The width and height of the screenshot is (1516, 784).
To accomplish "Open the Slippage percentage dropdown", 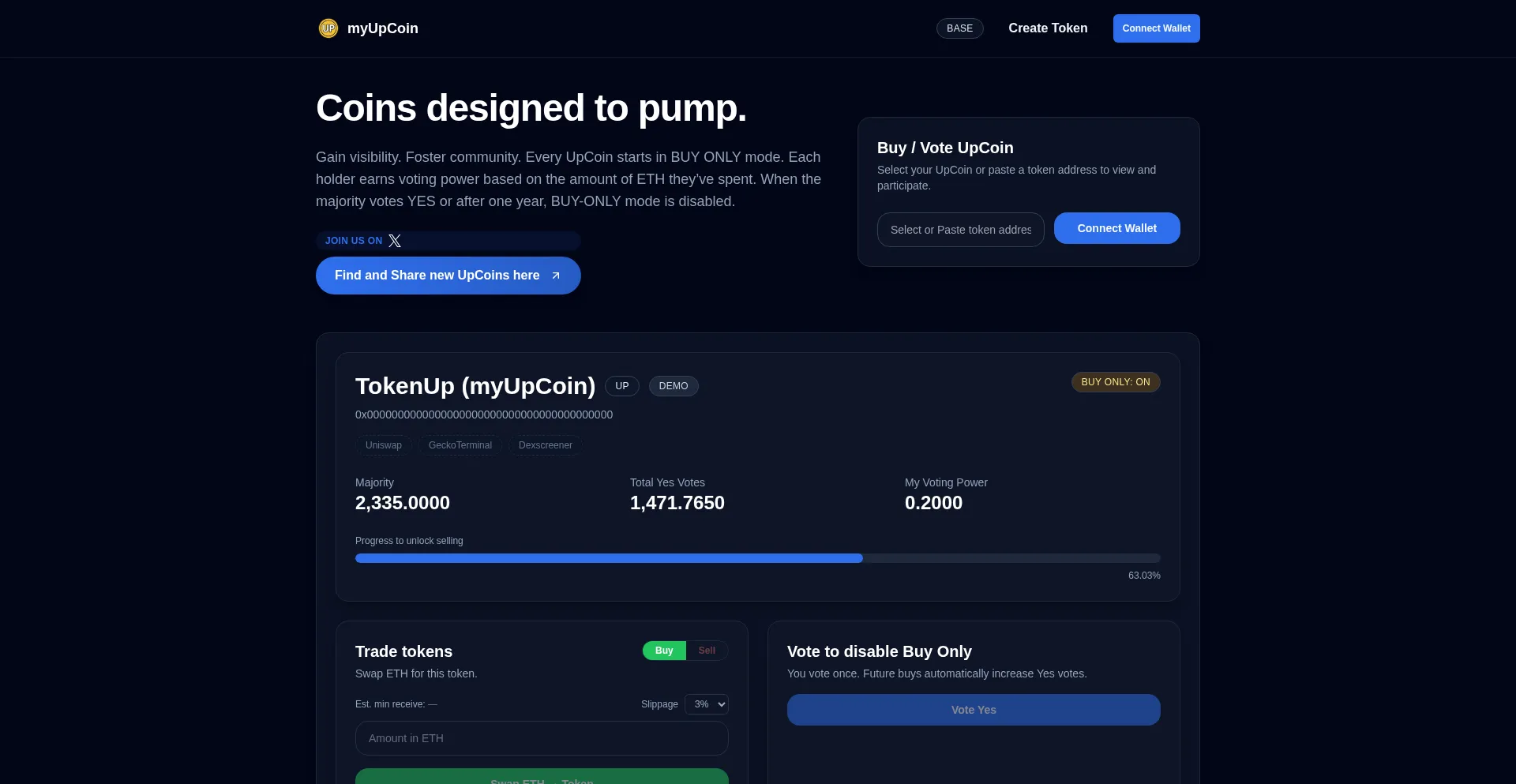I will tap(707, 704).
